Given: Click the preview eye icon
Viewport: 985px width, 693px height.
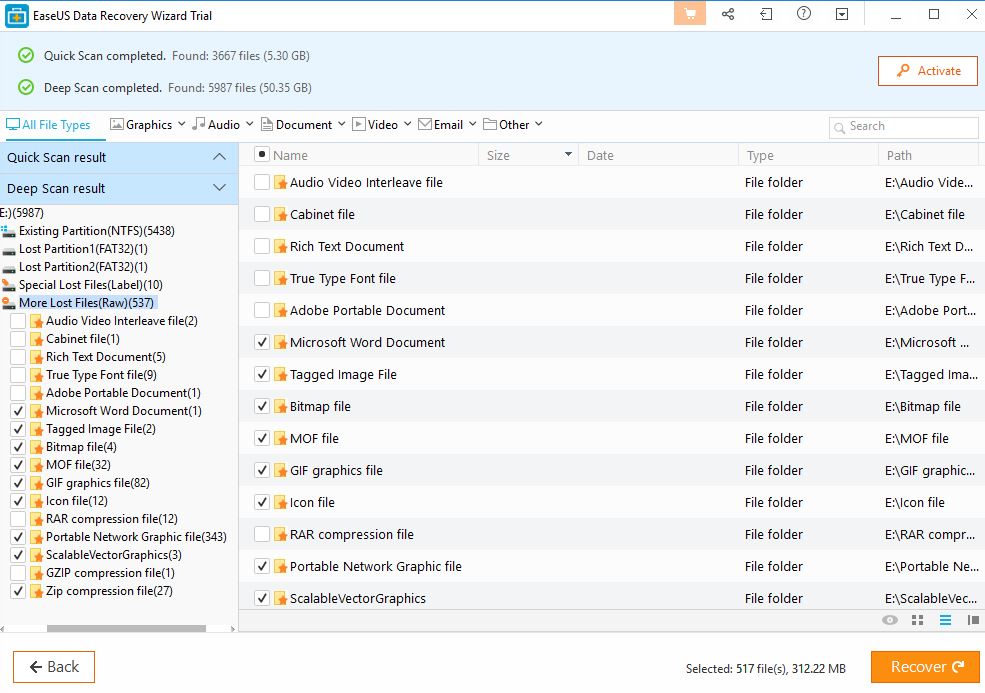Looking at the screenshot, I should (890, 620).
